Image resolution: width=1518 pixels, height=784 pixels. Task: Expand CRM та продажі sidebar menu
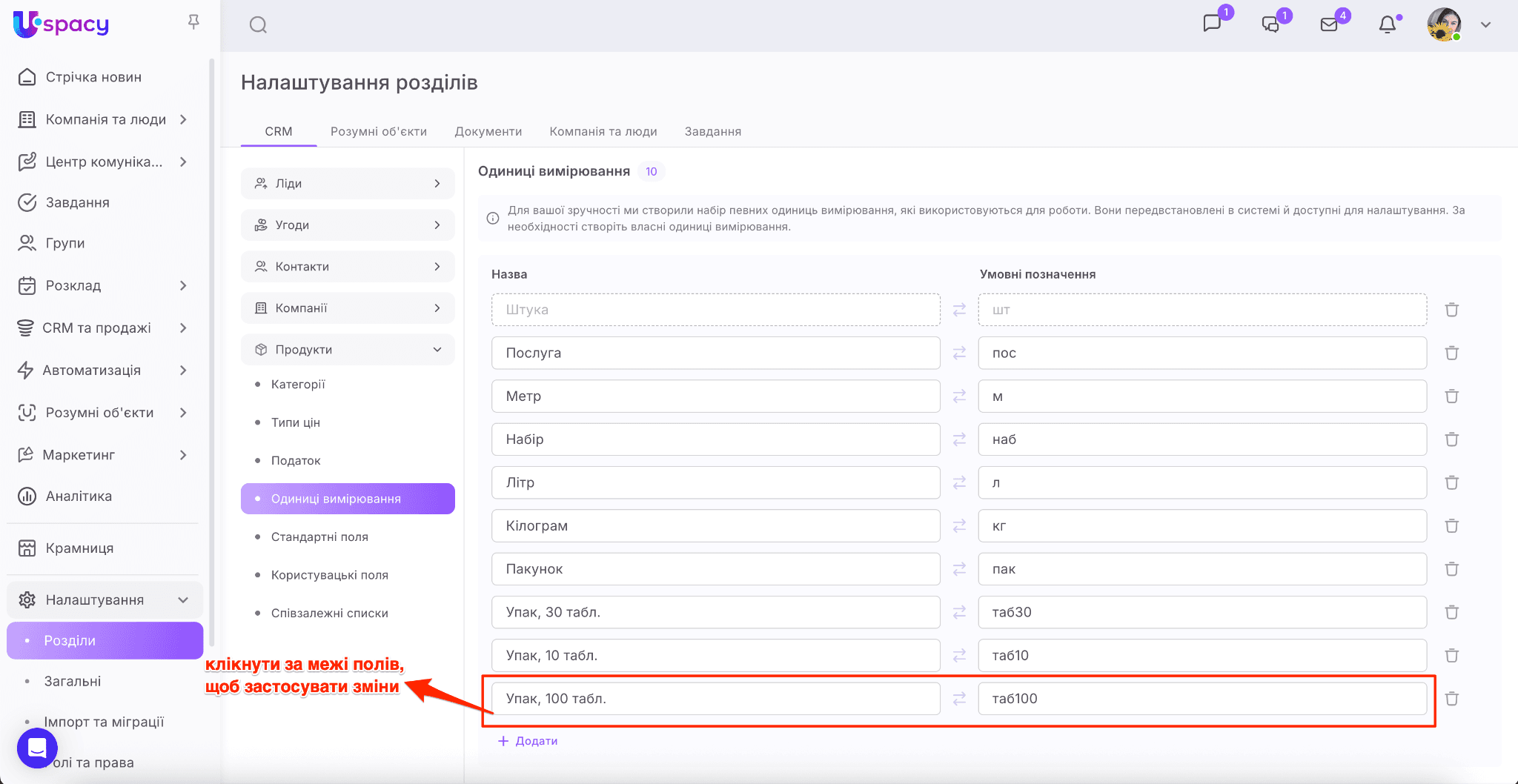click(x=183, y=328)
